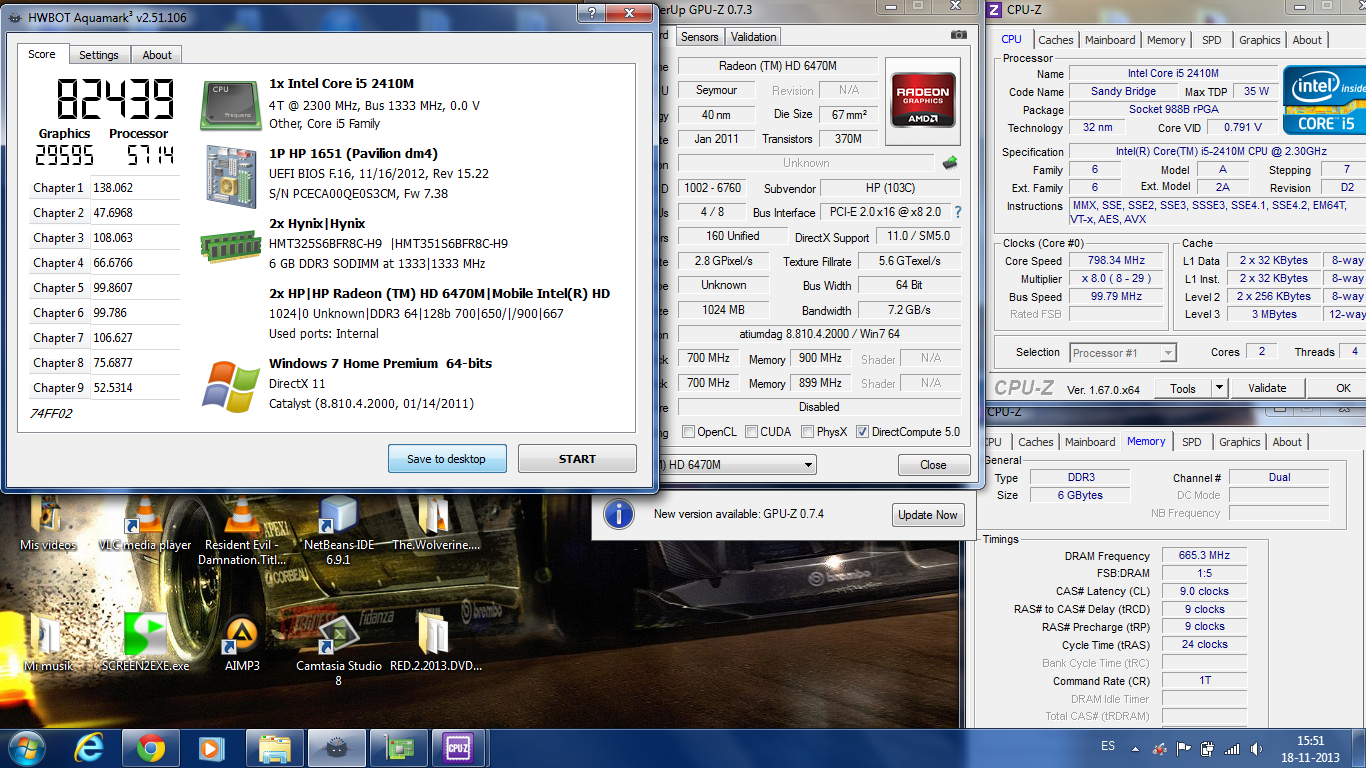Switch to Aquamark Settings tab
This screenshot has height=768, width=1366.
coord(99,55)
